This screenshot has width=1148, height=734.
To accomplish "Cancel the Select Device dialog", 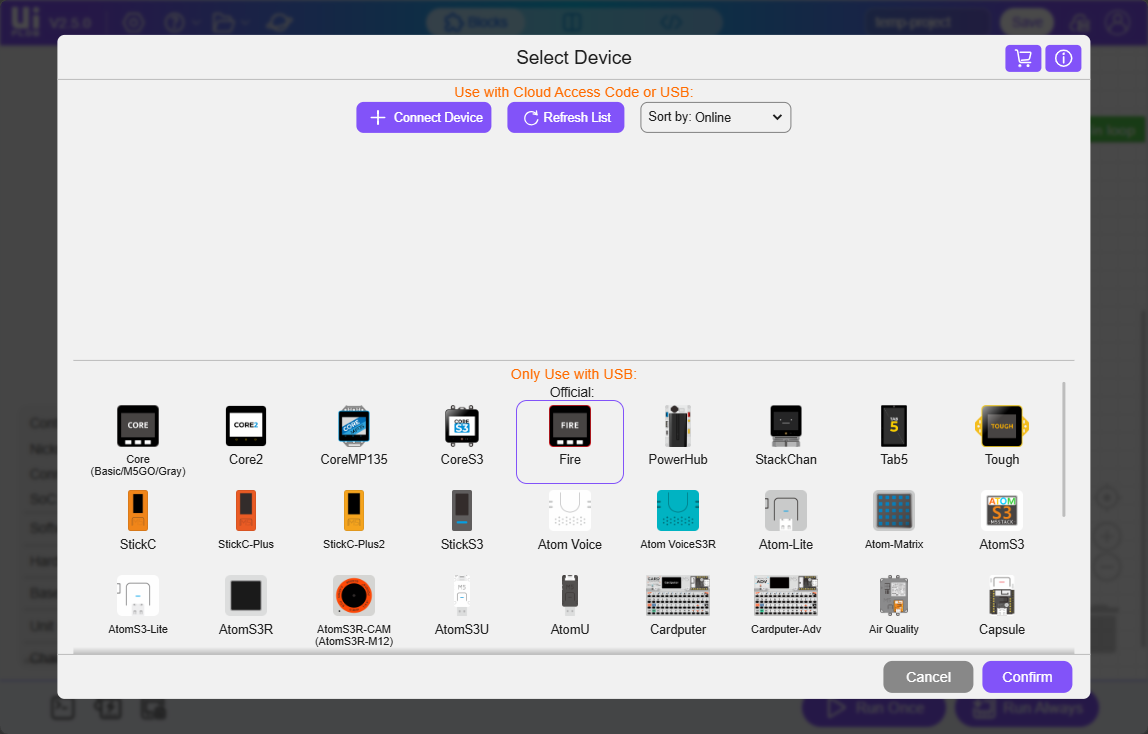I will click(x=928, y=677).
